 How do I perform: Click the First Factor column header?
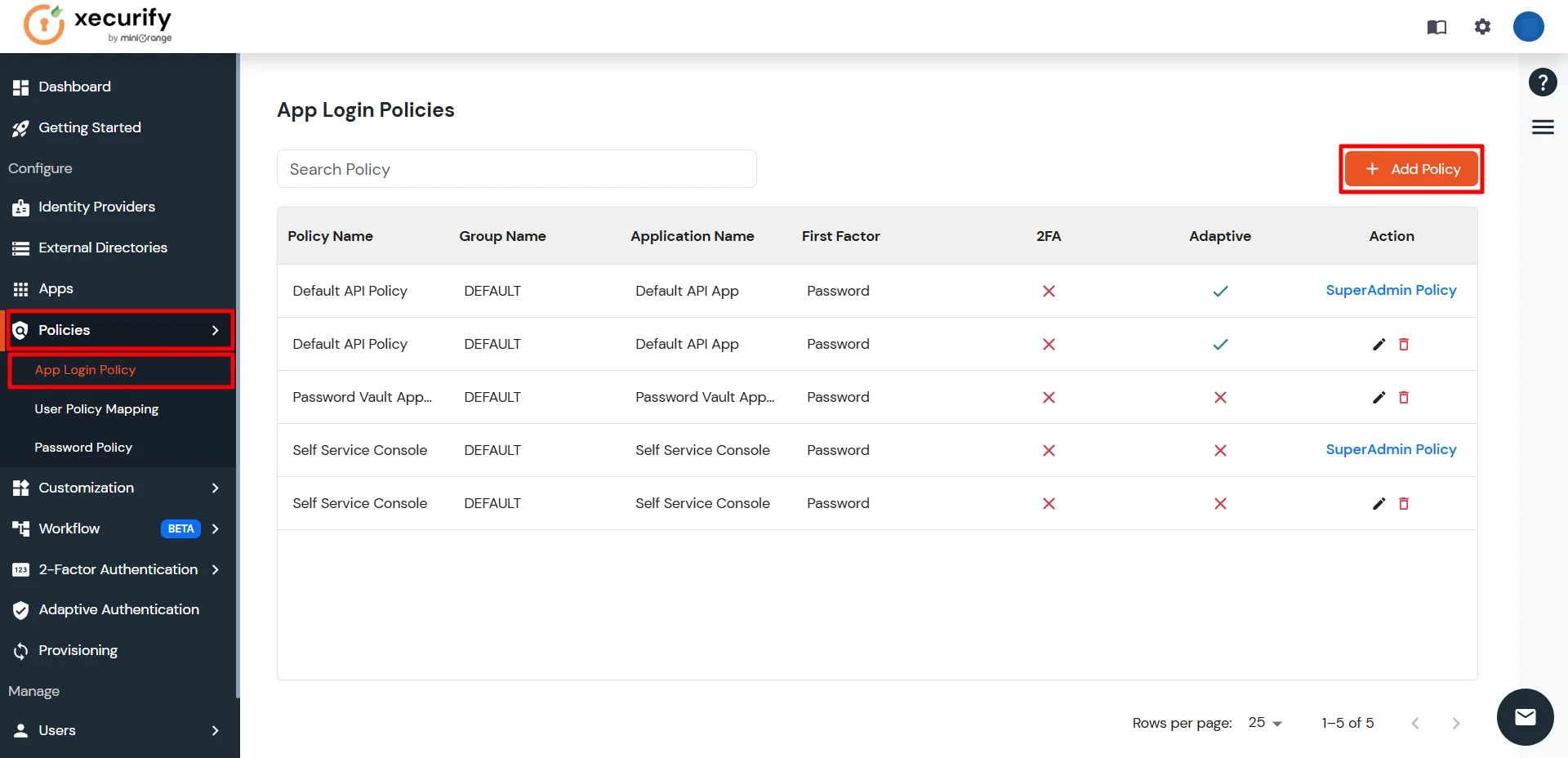pos(840,236)
